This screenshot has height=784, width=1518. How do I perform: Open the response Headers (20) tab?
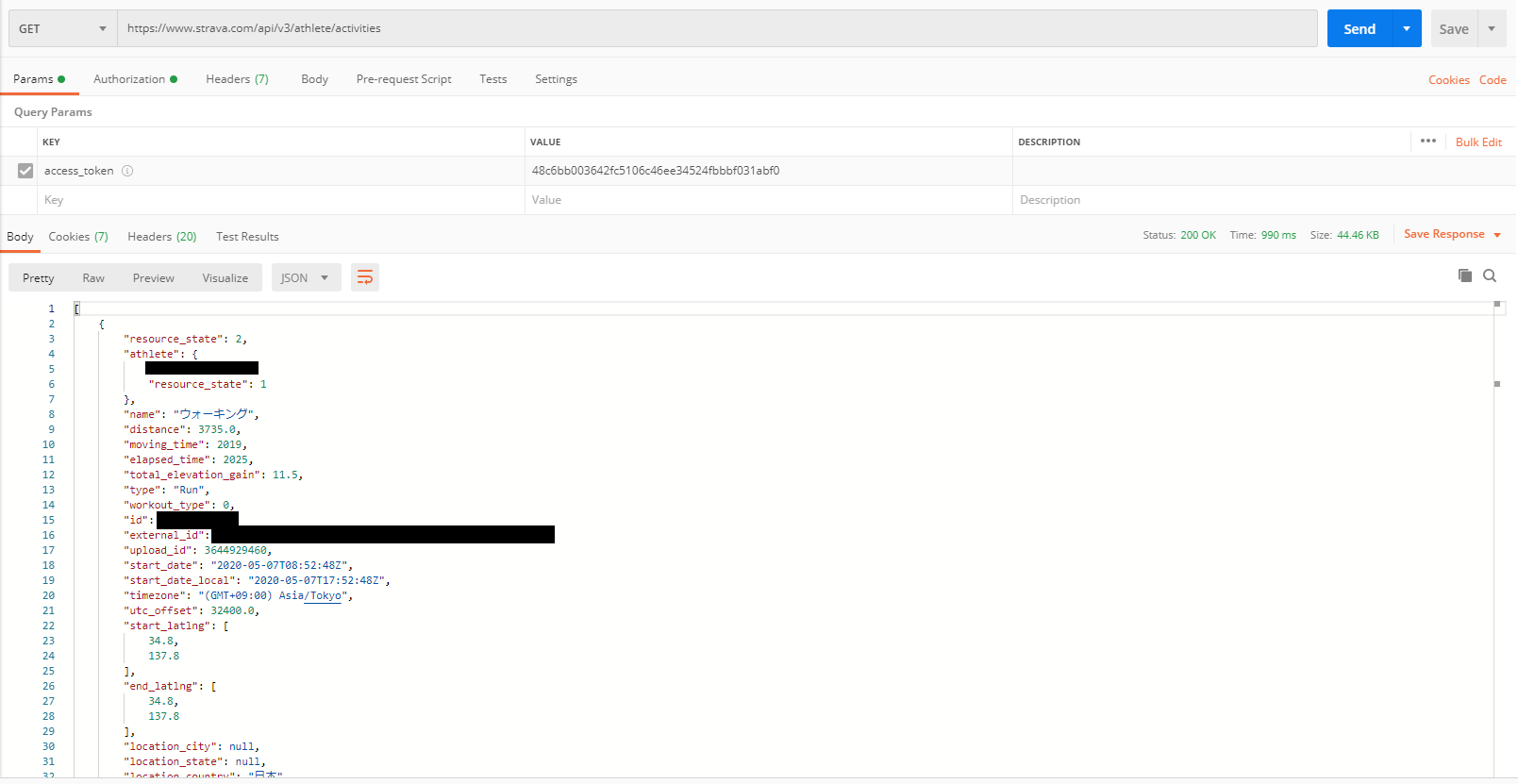click(162, 237)
